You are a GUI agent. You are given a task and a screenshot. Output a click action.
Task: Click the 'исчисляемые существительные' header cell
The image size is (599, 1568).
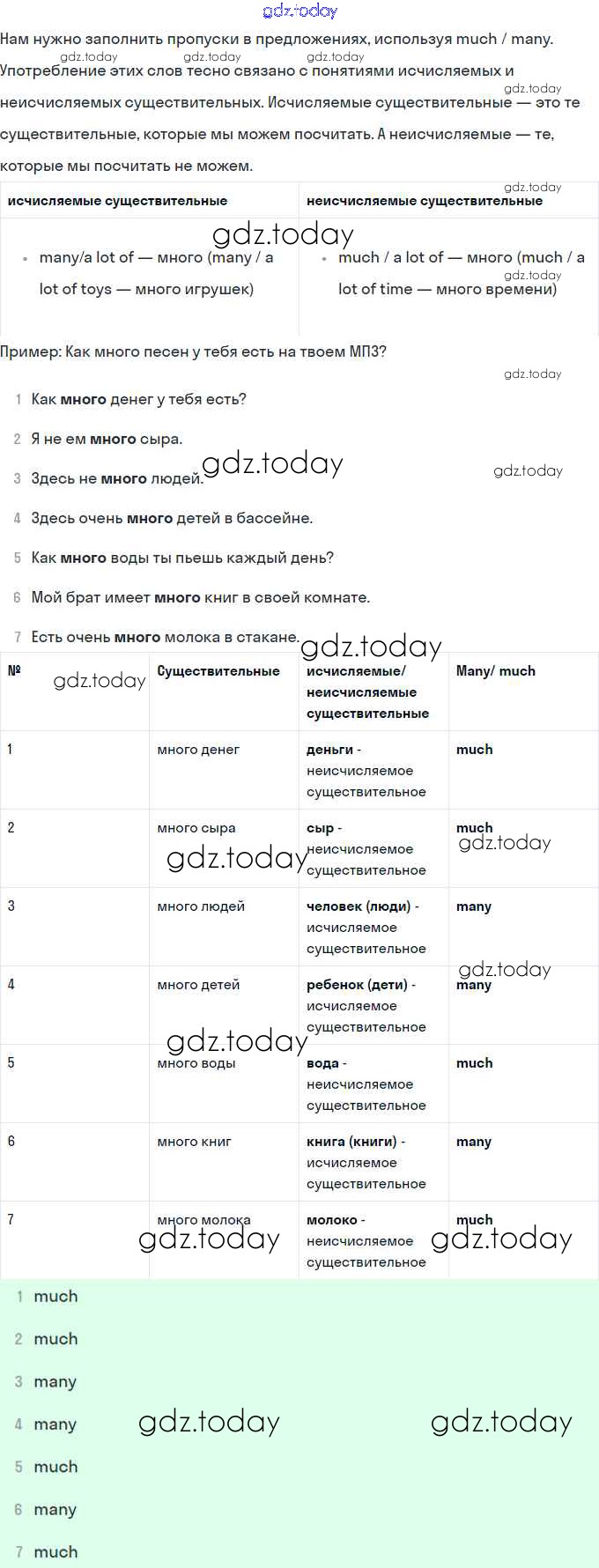click(117, 201)
